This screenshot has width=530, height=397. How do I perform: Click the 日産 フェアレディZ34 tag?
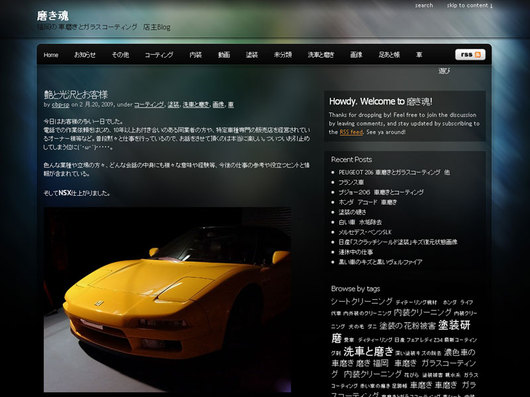[418, 340]
